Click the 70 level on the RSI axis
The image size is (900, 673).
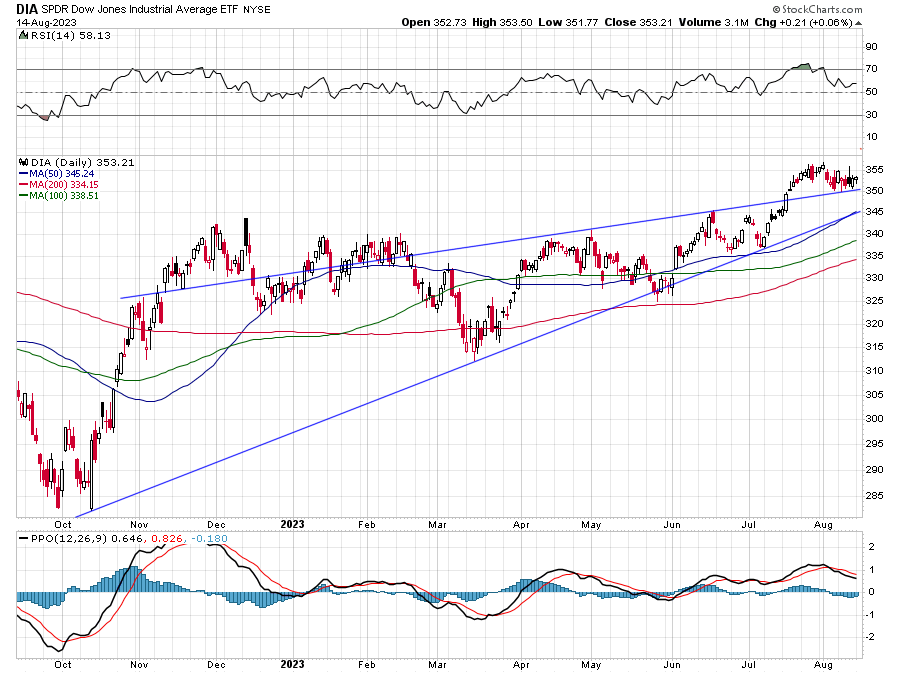(x=871, y=69)
